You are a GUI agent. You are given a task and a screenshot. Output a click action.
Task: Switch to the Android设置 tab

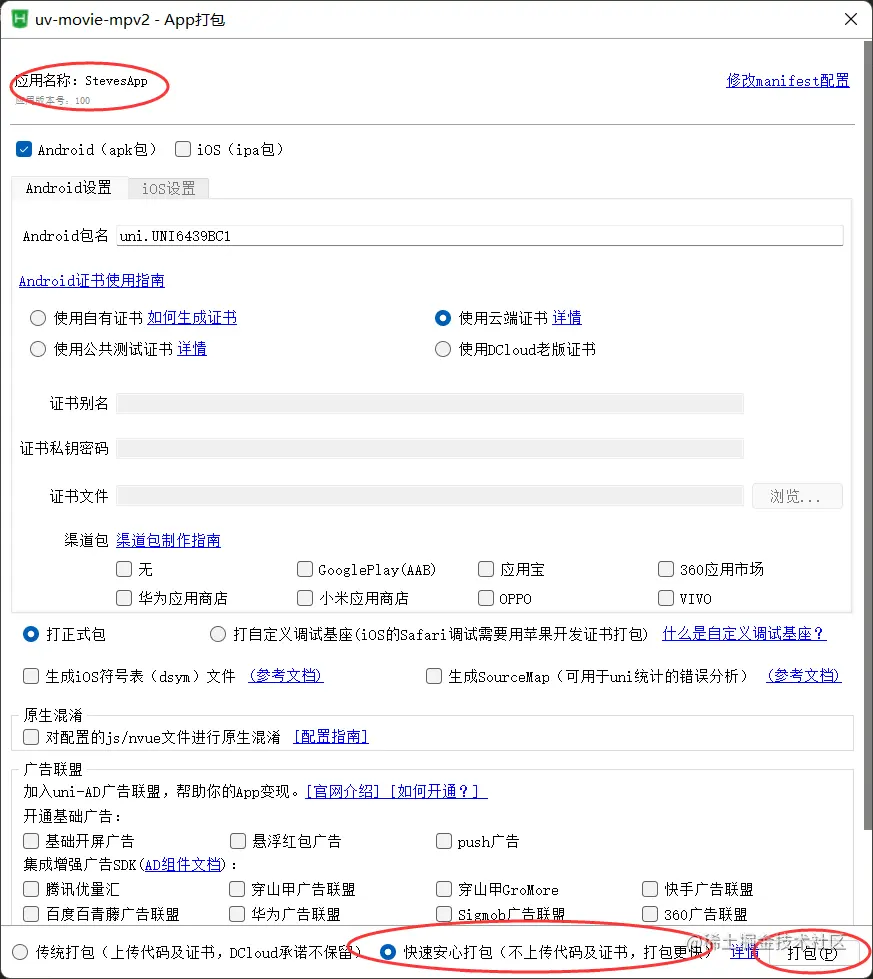coord(69,188)
